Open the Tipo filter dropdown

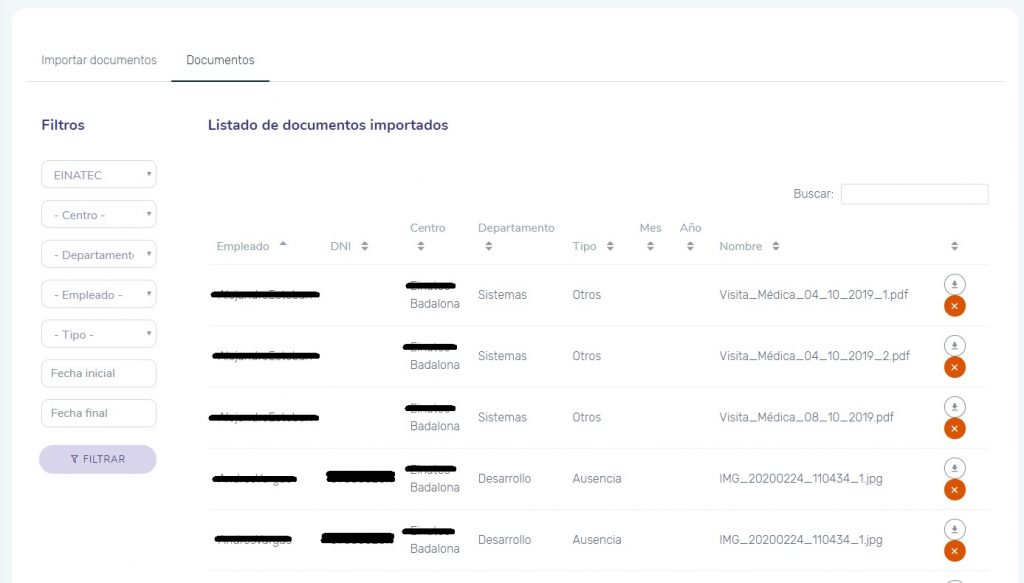98,335
